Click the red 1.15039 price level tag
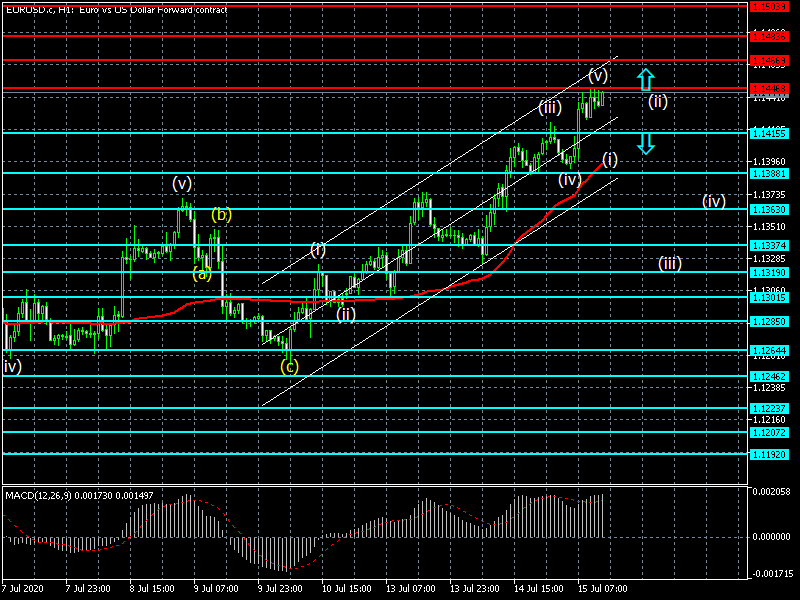This screenshot has height=600, width=800. tap(769, 7)
